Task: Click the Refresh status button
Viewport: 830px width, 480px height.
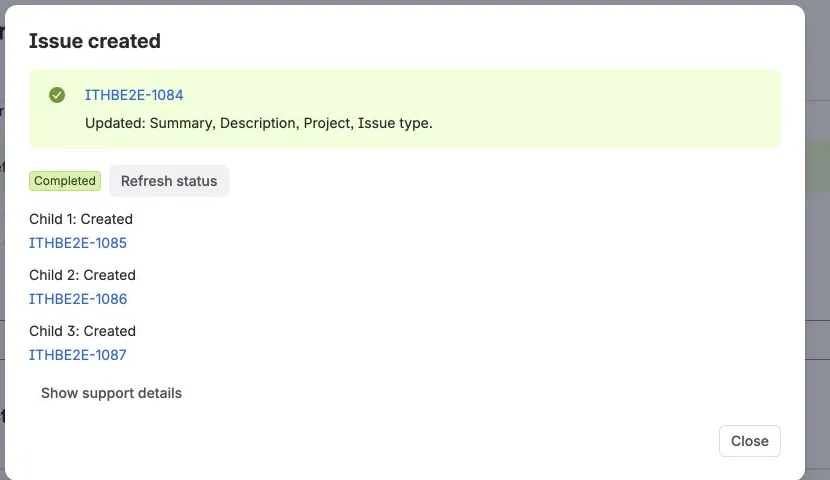Action: tap(169, 181)
